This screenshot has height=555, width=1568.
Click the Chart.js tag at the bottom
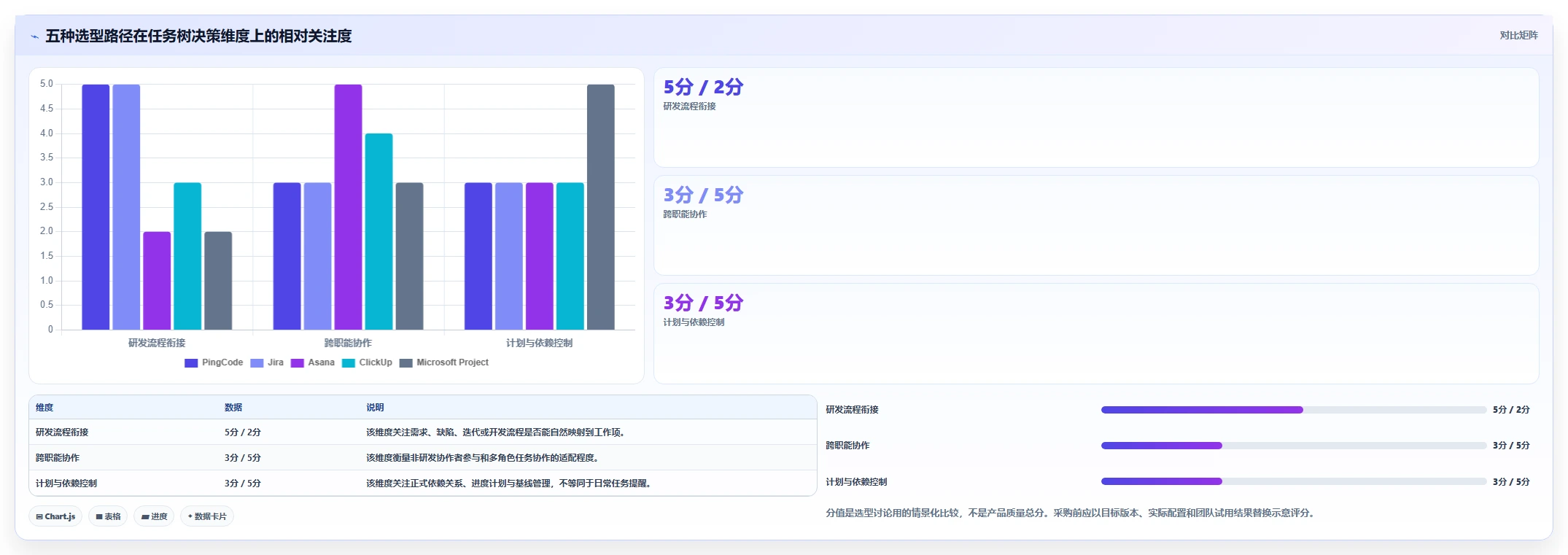click(55, 516)
